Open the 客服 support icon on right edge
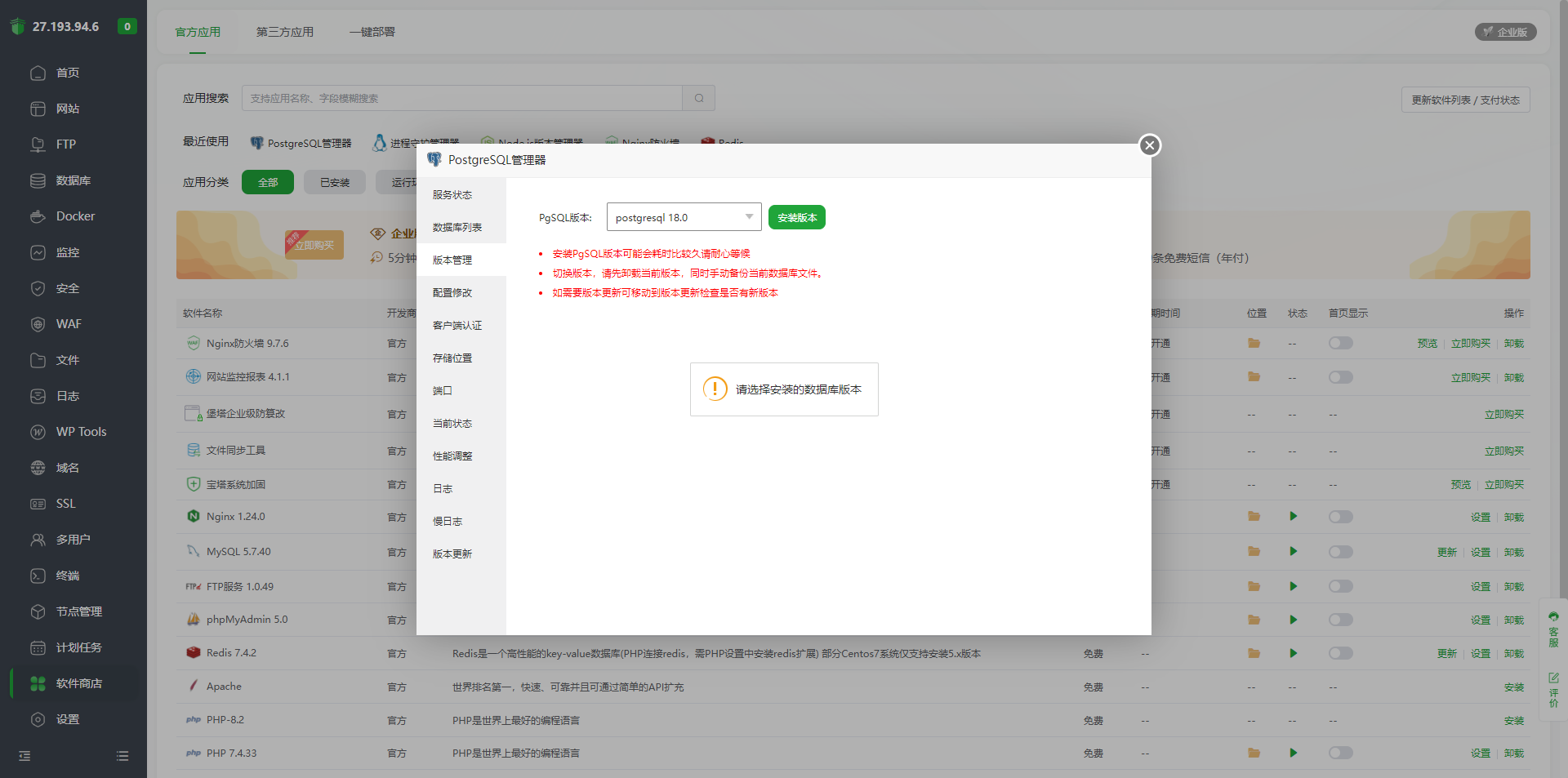The image size is (1568, 778). pos(1554,625)
